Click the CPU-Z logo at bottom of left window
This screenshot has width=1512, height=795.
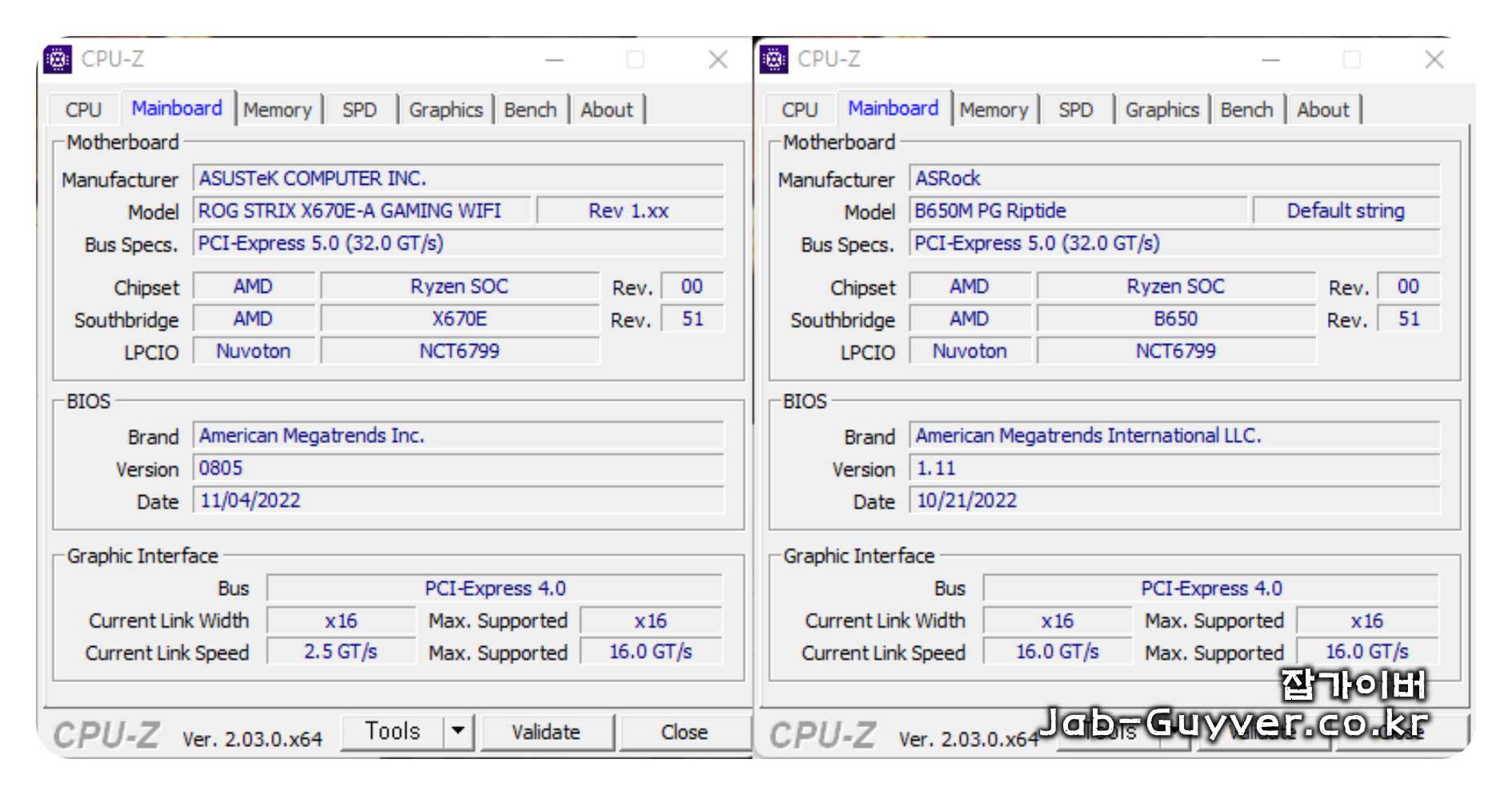[x=108, y=733]
